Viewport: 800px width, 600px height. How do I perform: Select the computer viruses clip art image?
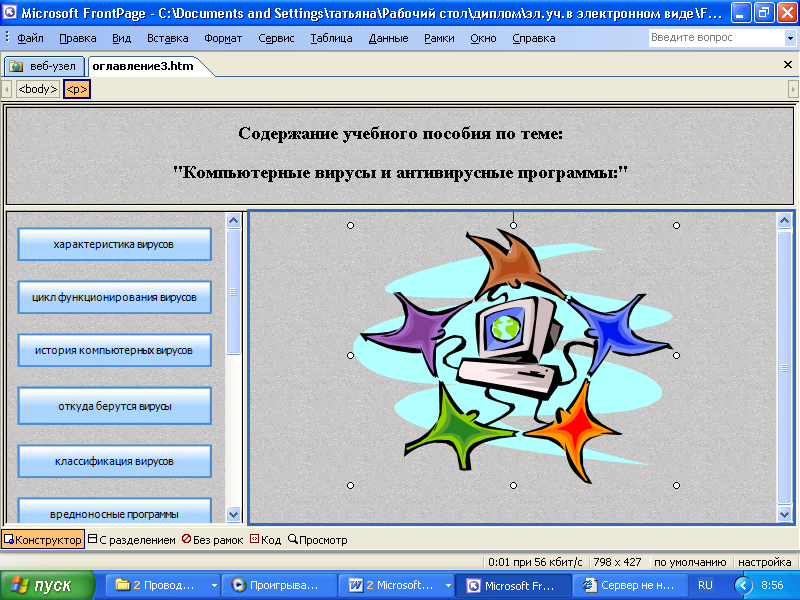(x=515, y=356)
